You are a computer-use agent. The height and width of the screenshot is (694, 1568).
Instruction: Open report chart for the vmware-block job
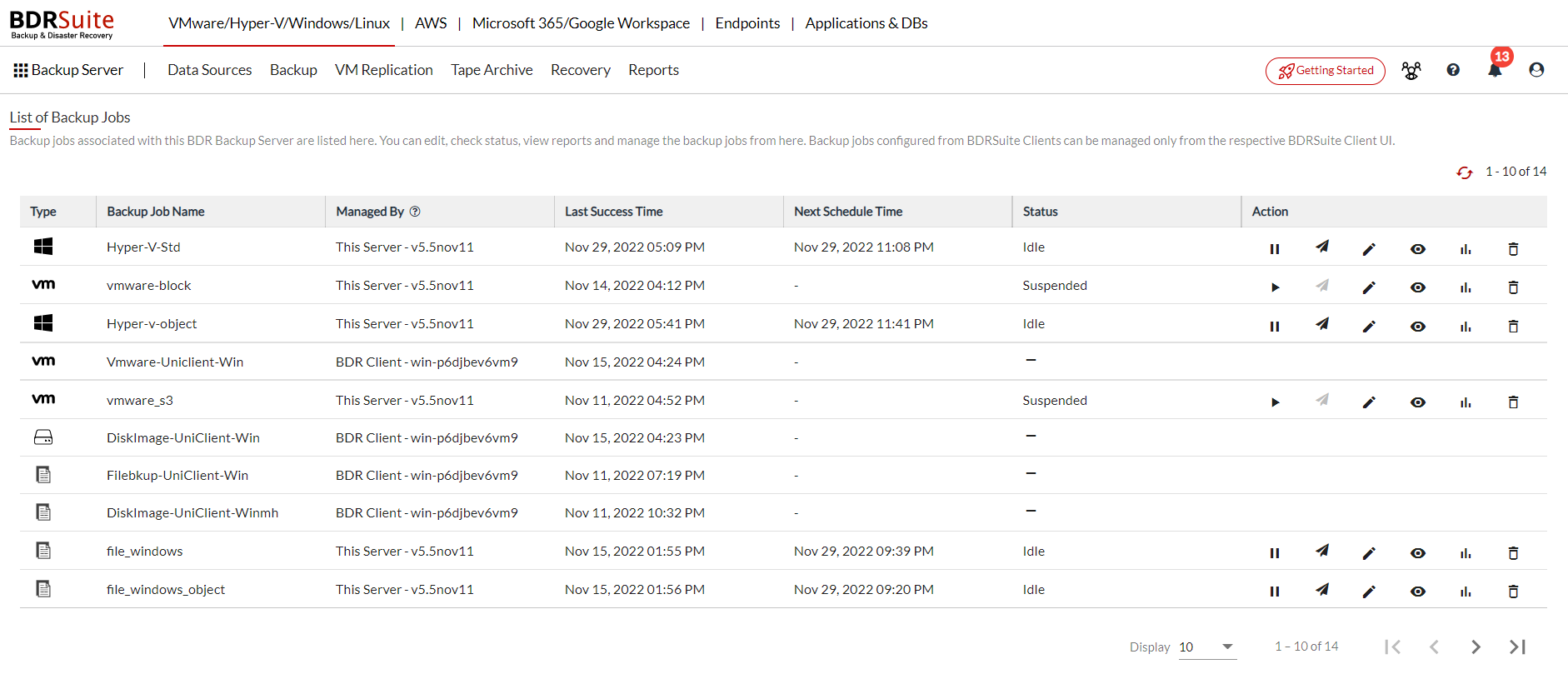click(1466, 287)
